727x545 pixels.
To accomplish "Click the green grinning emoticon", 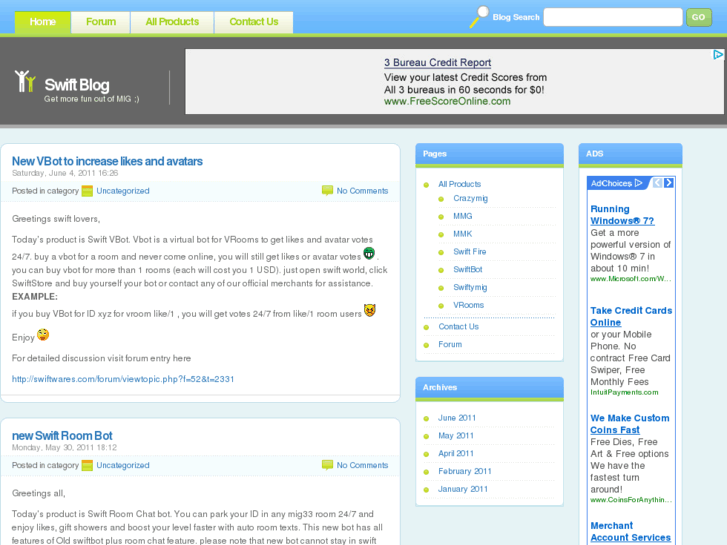I will 369,253.
